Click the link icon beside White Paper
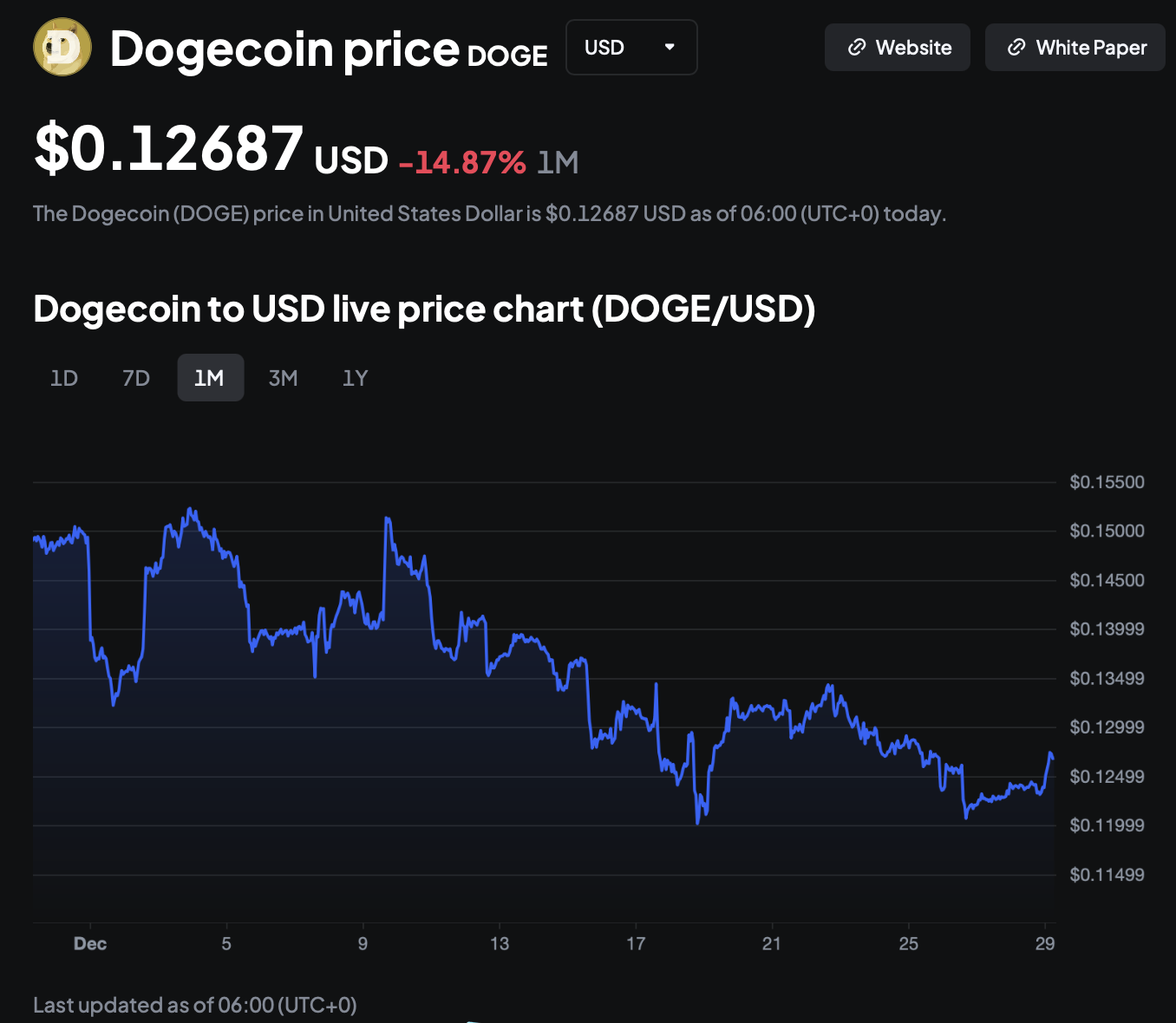Viewport: 1176px width, 1023px height. [1016, 48]
